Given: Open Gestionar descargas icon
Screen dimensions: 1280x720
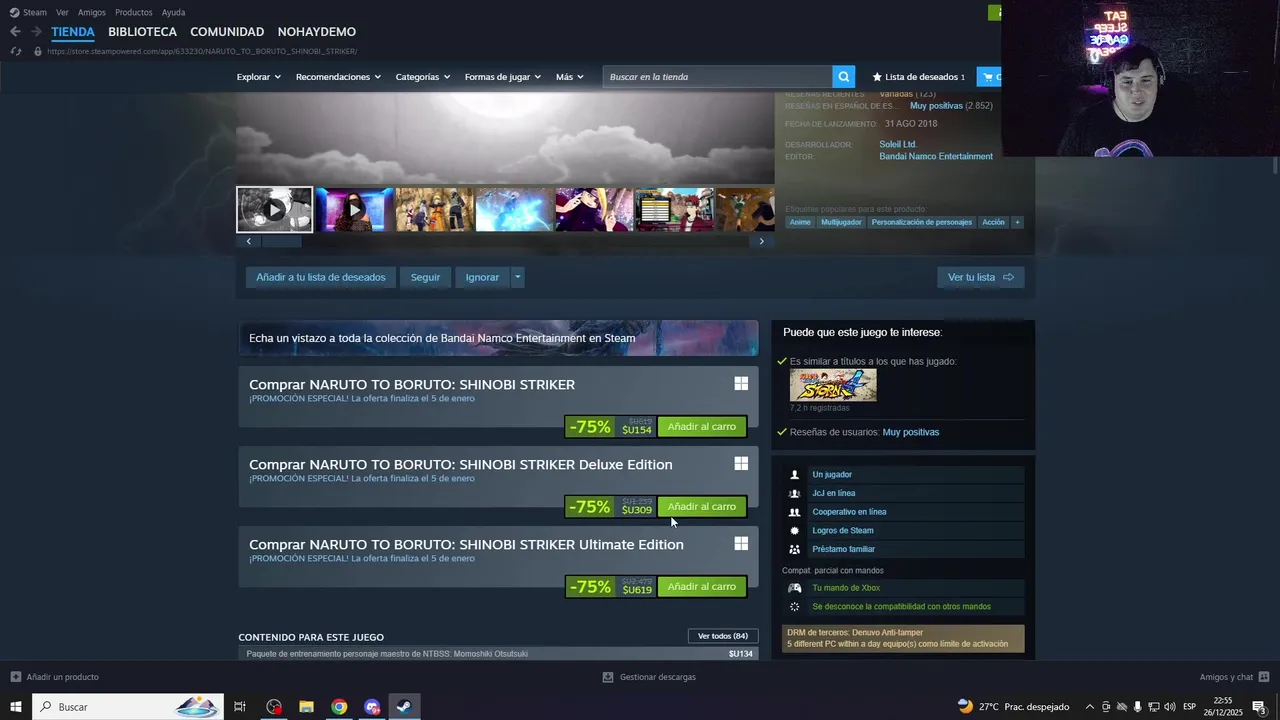Looking at the screenshot, I should (x=608, y=677).
